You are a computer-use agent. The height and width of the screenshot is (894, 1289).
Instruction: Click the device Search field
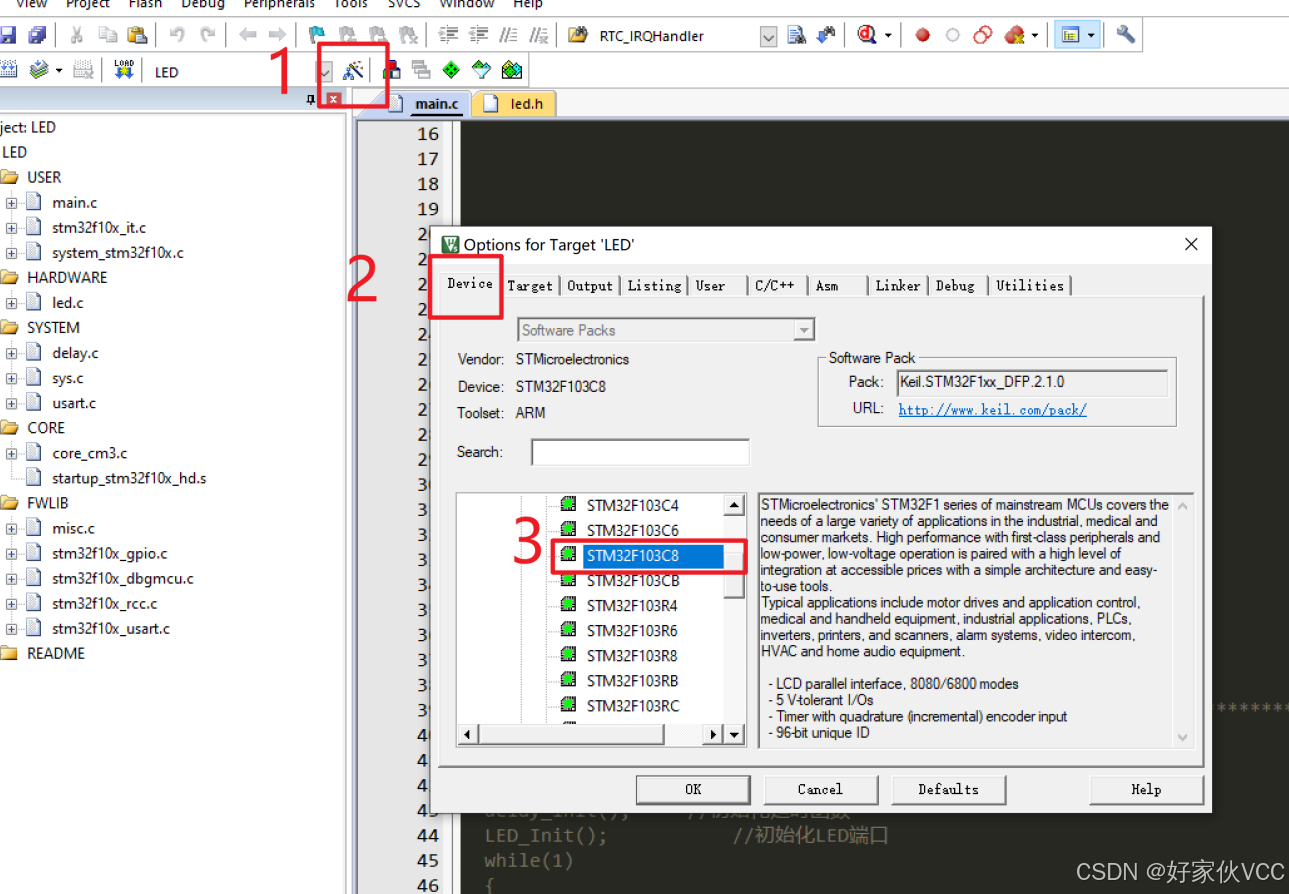pos(640,452)
